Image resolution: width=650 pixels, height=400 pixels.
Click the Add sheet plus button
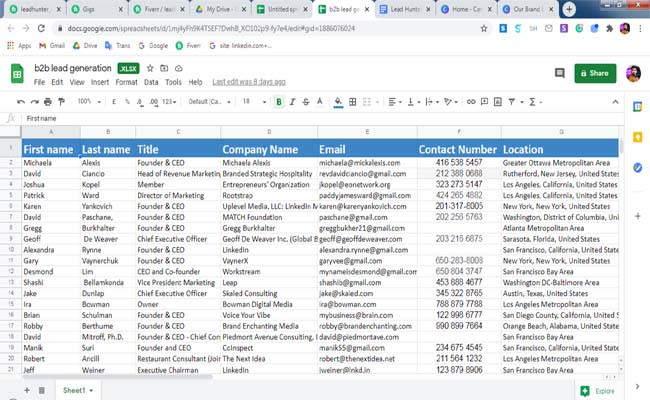click(27, 390)
